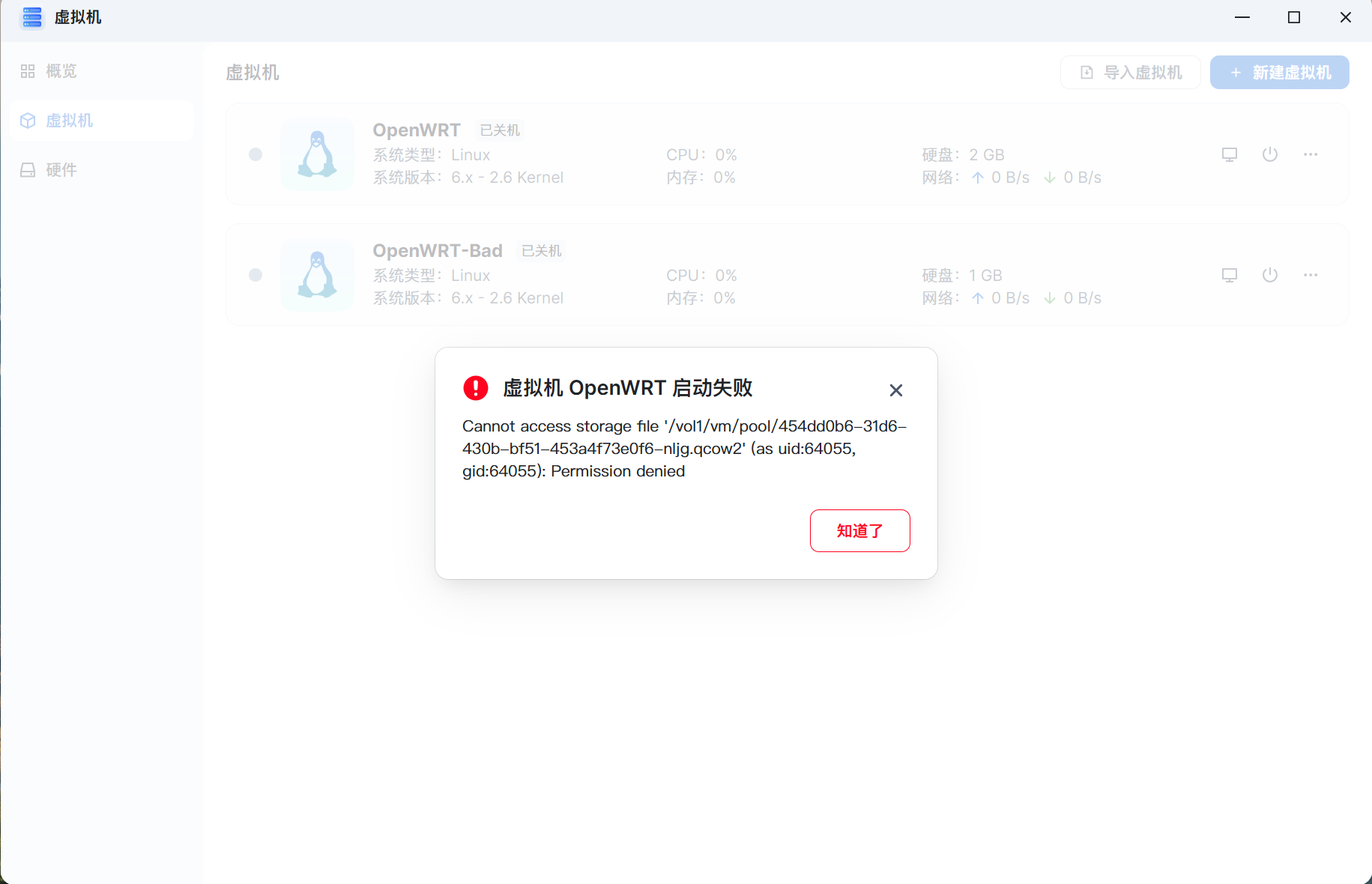Minimize the 虚拟机 window

1242,17
